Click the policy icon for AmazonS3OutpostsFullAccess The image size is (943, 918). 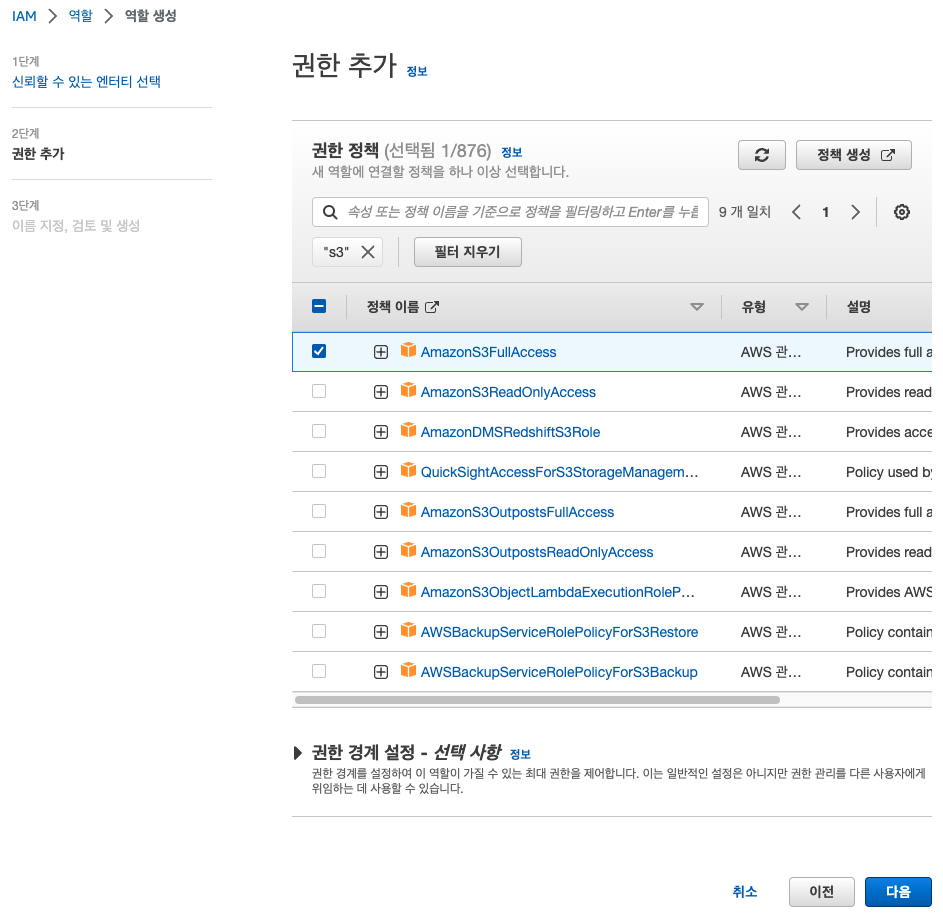tap(408, 510)
